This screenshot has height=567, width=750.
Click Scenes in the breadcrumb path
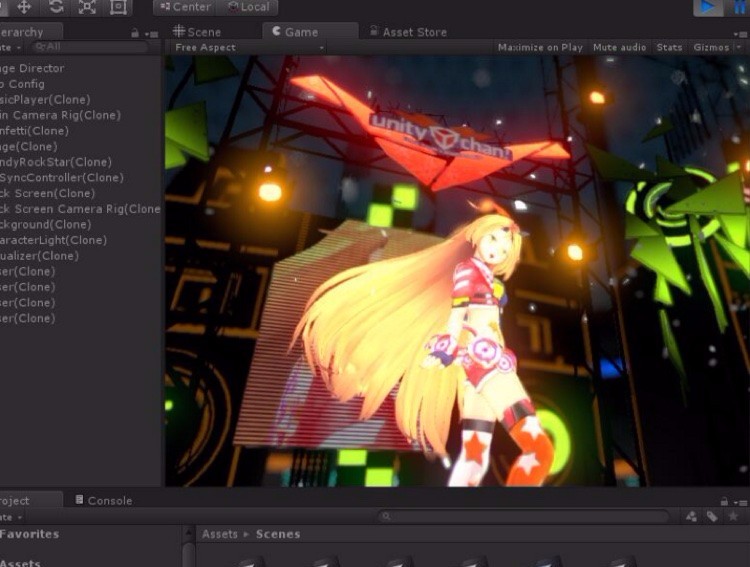(x=278, y=534)
